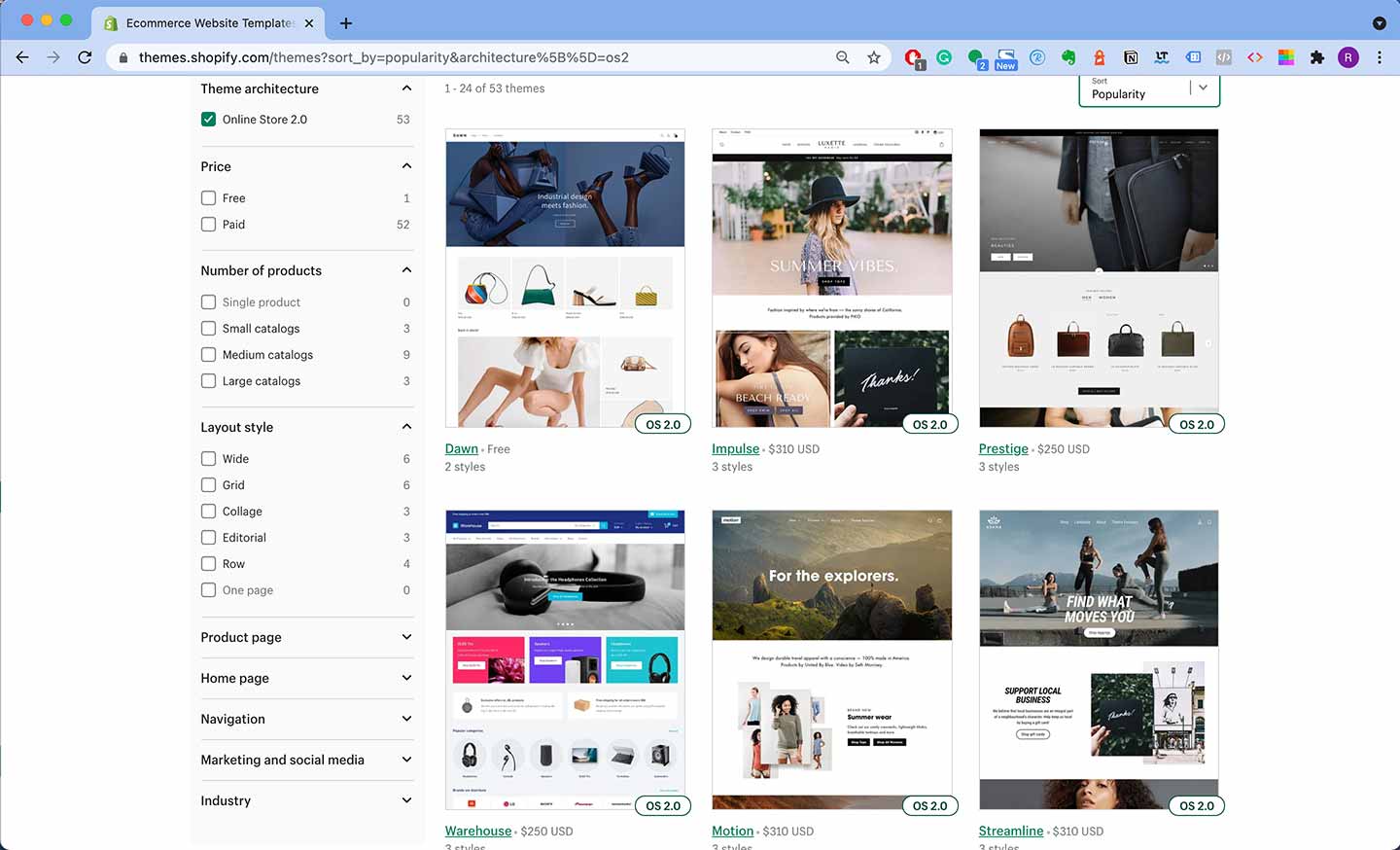
Task: Open the Motion theme link
Action: tap(732, 832)
